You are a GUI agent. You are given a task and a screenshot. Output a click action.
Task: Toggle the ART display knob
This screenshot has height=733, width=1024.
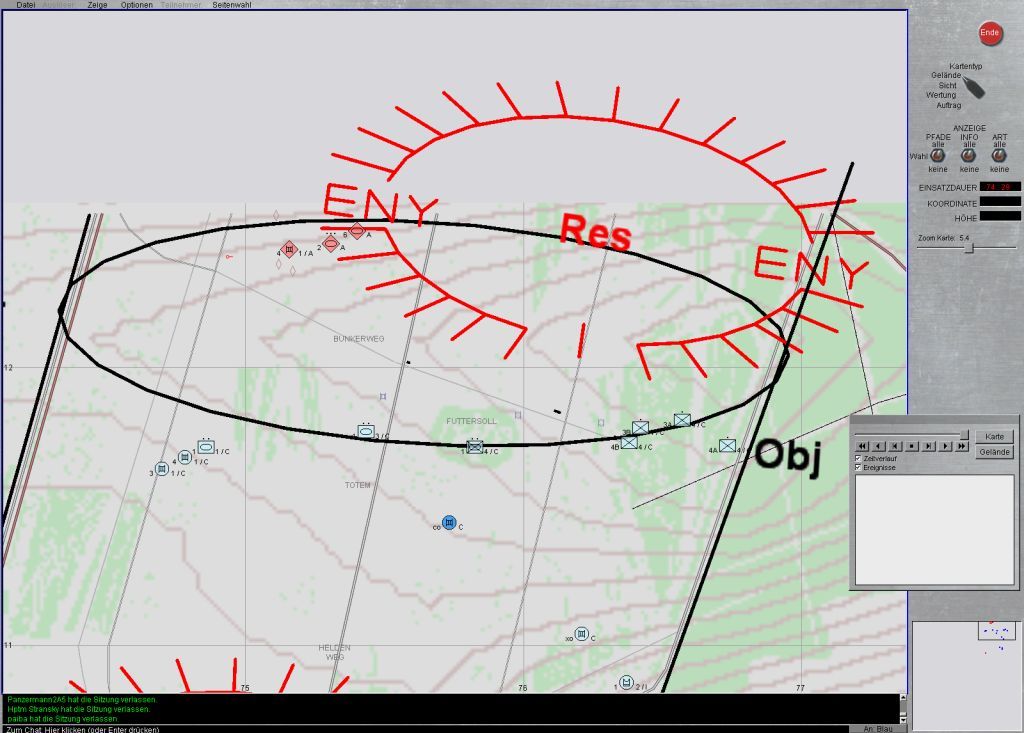pos(999,156)
